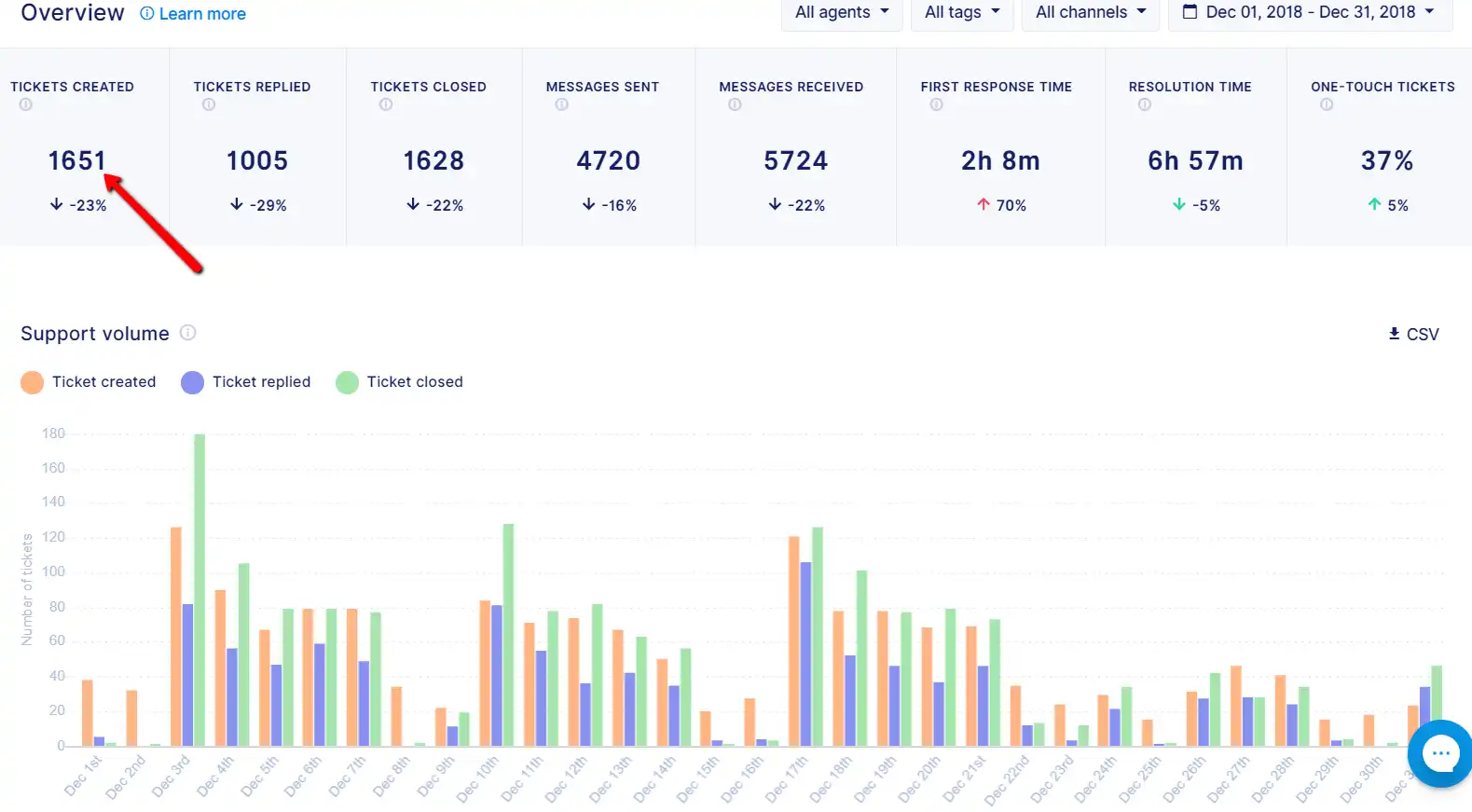The image size is (1472, 812).
Task: Click the ONE-TOUCH TICKETS card label
Action: pyautogui.click(x=1383, y=87)
